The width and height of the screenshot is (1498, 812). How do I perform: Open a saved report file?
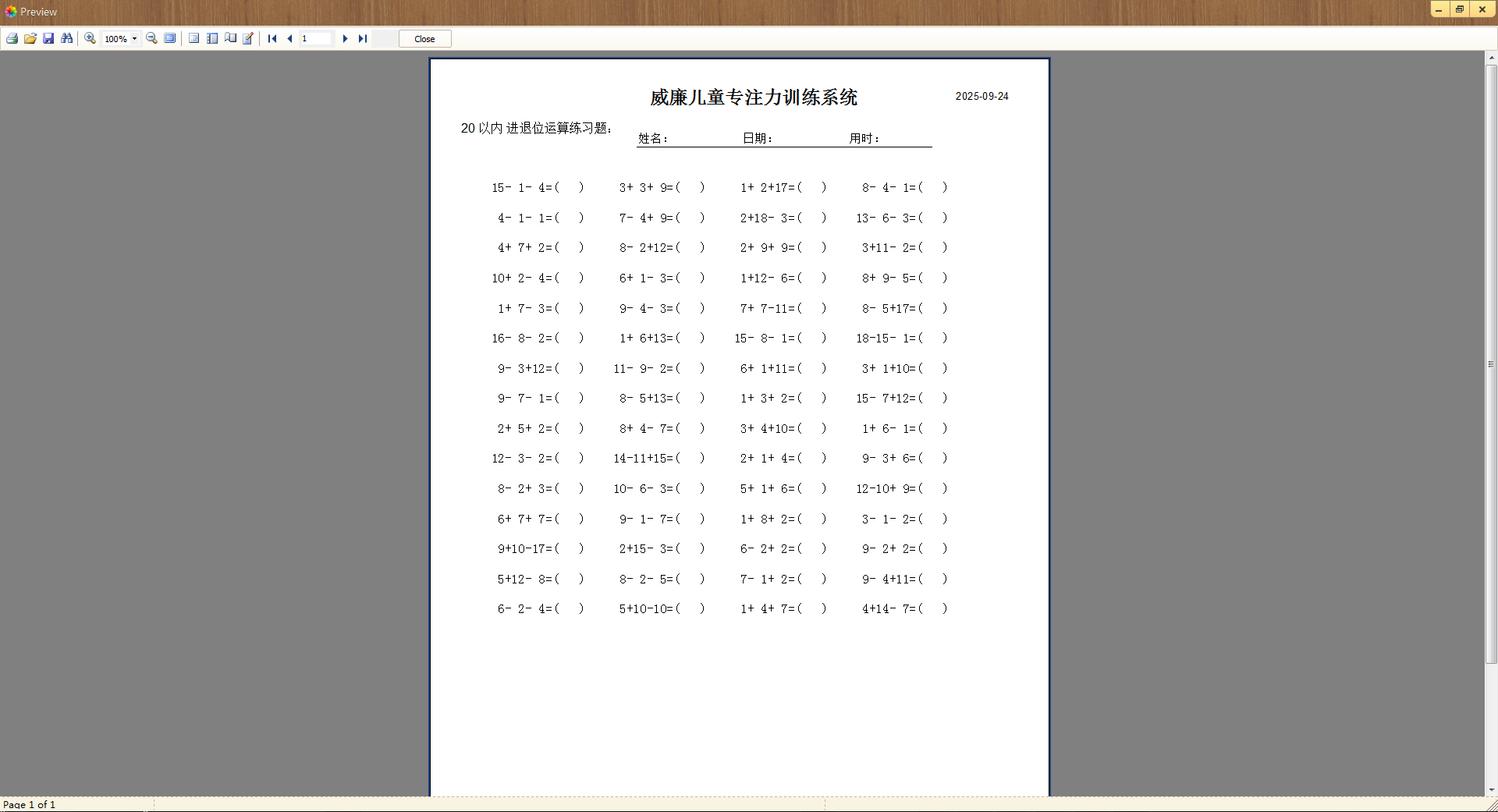click(x=30, y=38)
